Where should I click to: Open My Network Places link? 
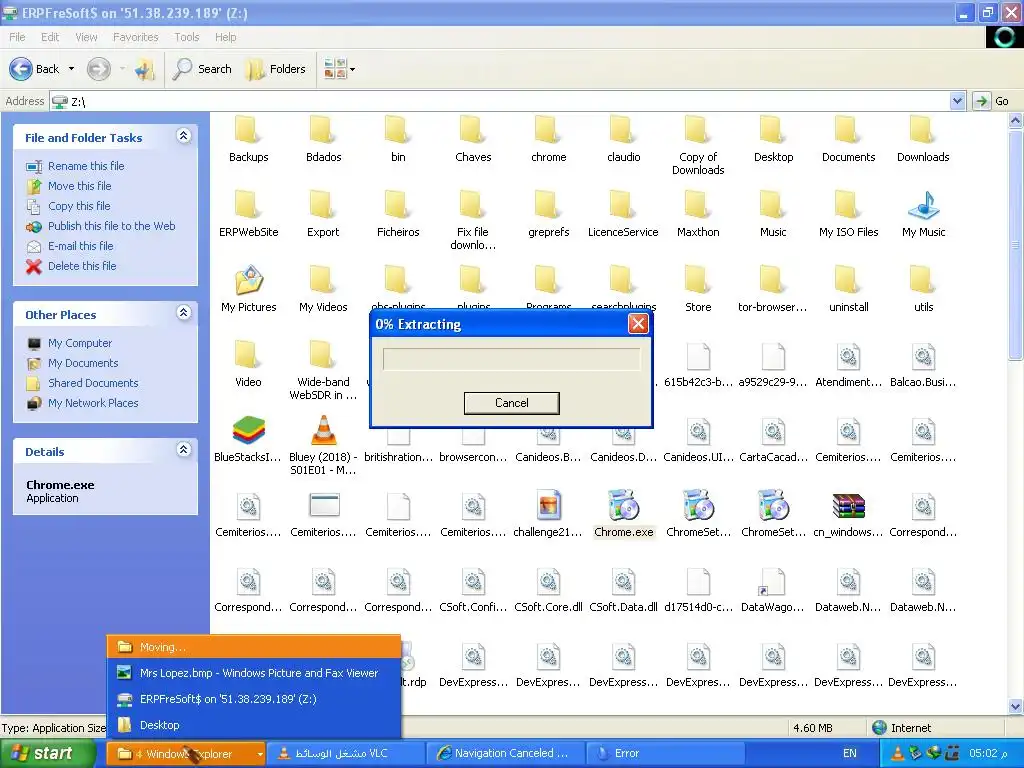tap(93, 403)
